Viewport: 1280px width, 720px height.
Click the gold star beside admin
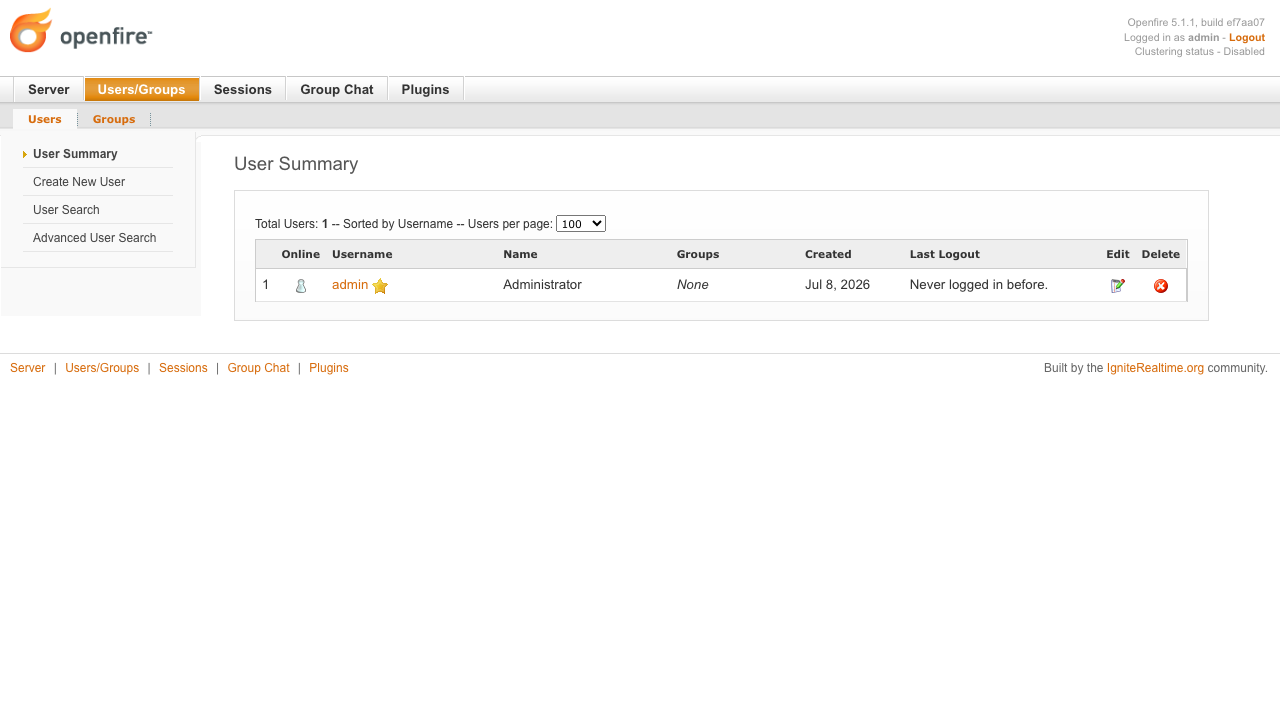pos(380,286)
